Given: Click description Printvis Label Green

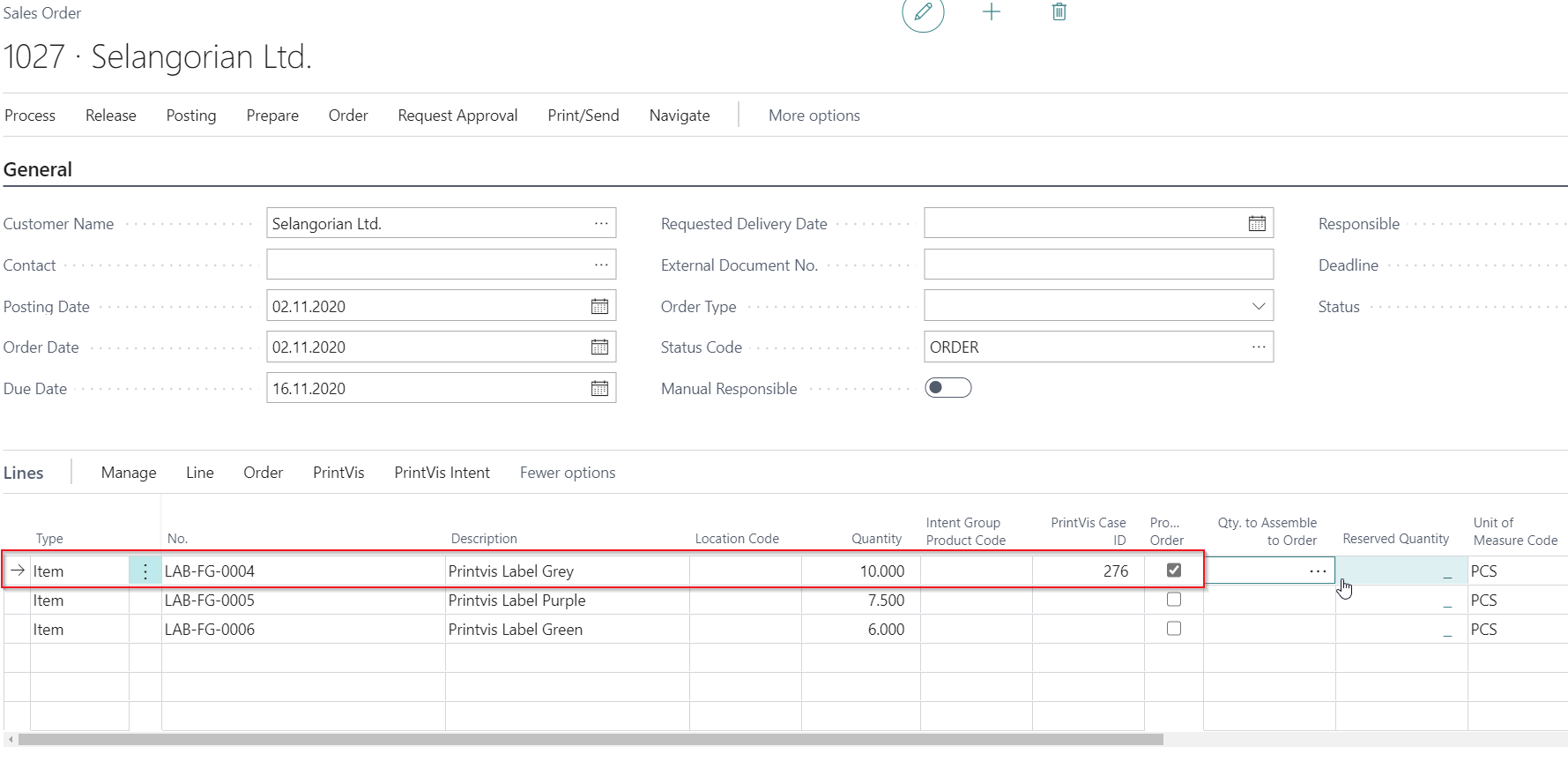Looking at the screenshot, I should pos(516,630).
